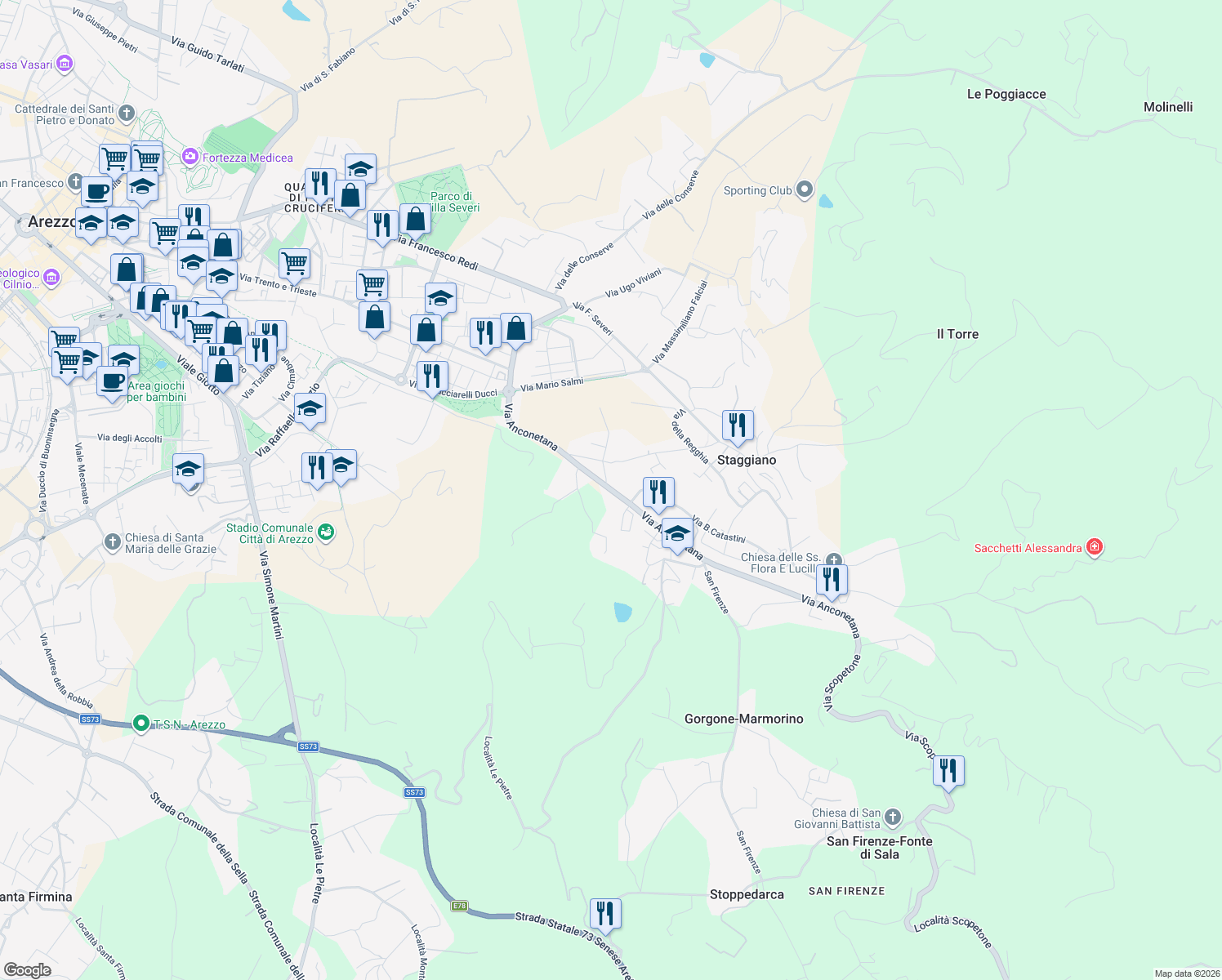
Task: Open the Sacchetti Alessandra hospital marker
Action: tap(1094, 547)
